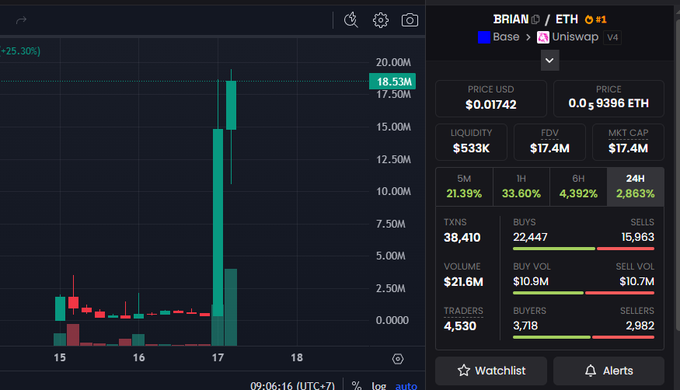
Task: Click the 10.00M price axis label
Action: pyautogui.click(x=393, y=191)
